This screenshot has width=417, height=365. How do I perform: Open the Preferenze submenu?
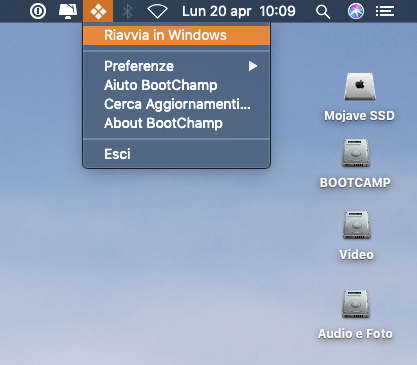[x=176, y=66]
